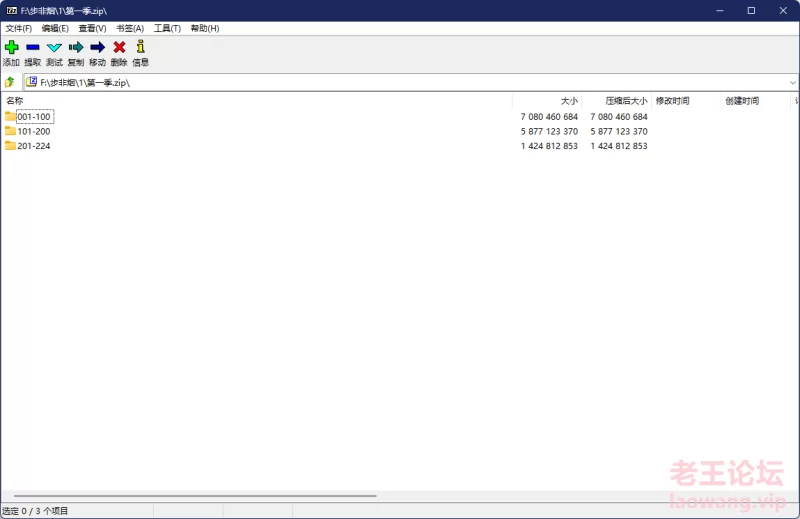
Task: Select the 101-200 folder name
Action: [34, 131]
